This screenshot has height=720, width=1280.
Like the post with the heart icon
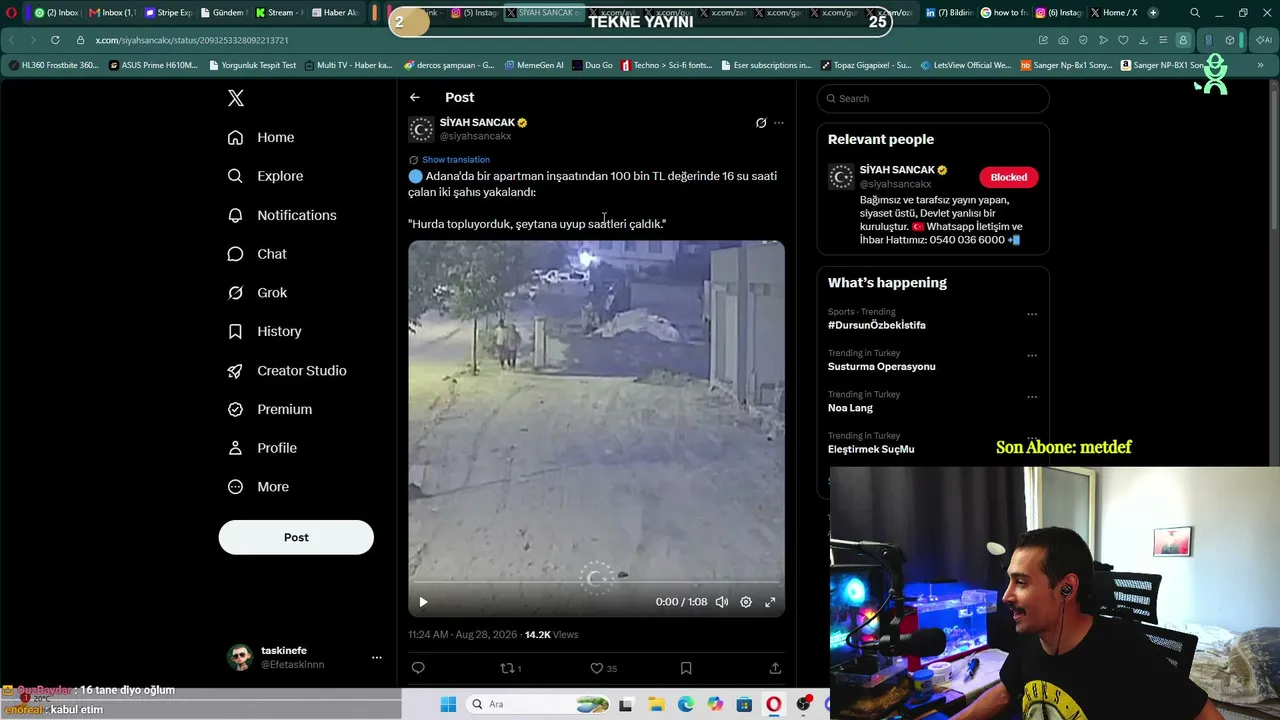click(x=597, y=668)
